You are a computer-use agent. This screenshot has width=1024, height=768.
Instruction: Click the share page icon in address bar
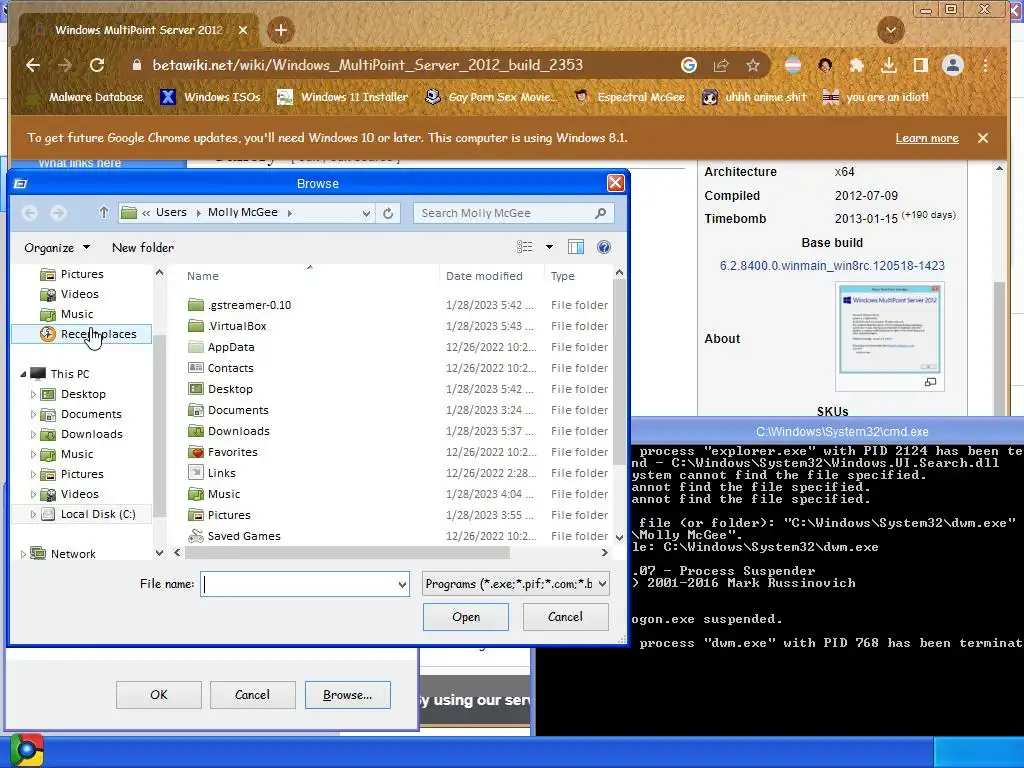pos(720,65)
